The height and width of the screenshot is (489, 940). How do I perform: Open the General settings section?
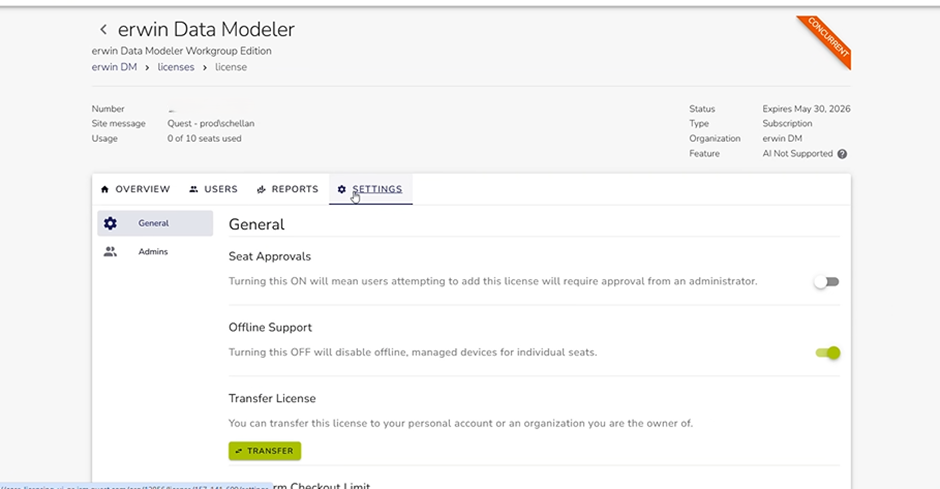(x=155, y=224)
